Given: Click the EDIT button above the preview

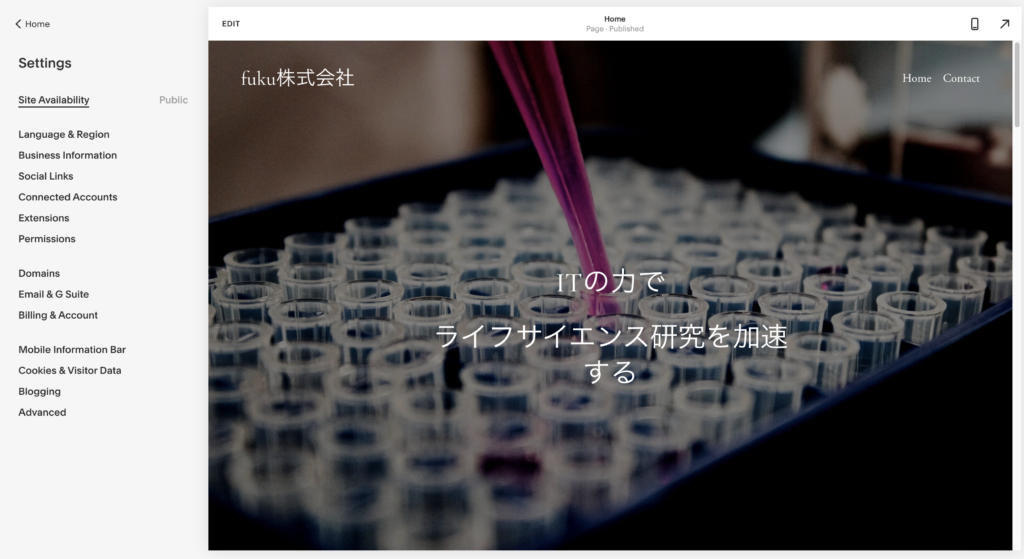Looking at the screenshot, I should [x=231, y=24].
